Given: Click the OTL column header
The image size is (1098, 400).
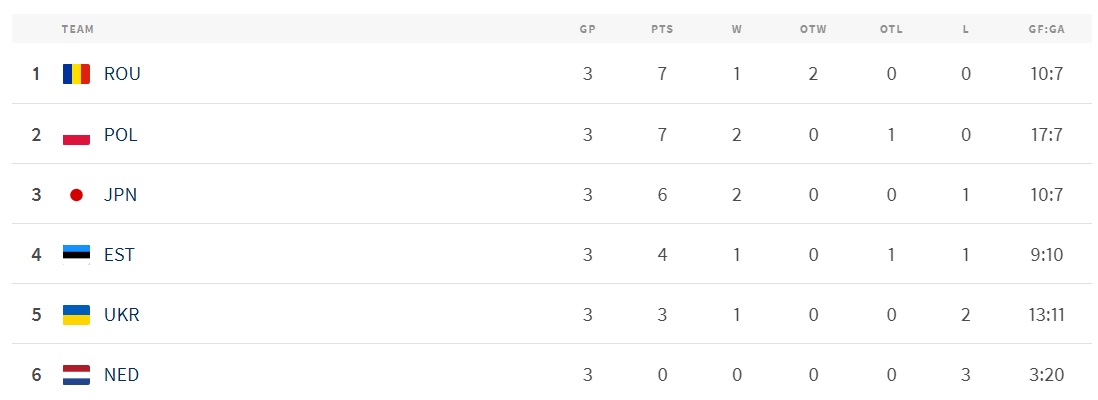Looking at the screenshot, I should click(x=891, y=29).
